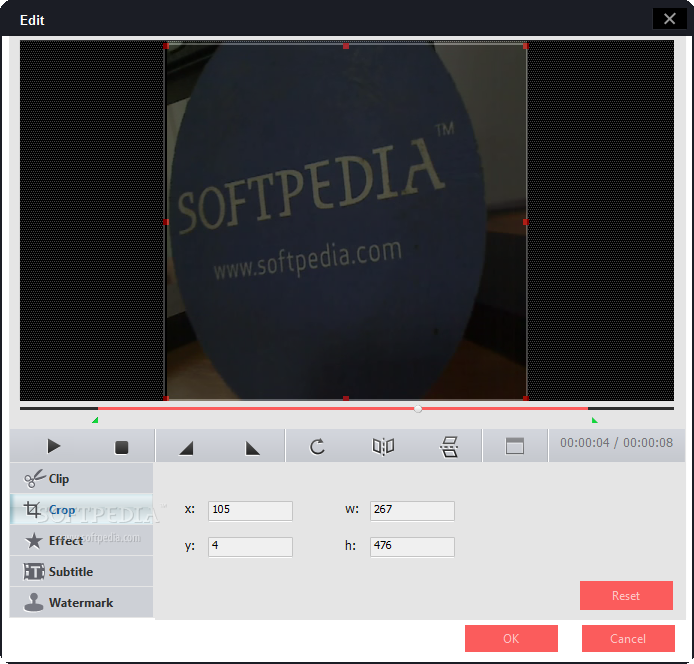Viewport: 694px width, 664px height.
Task: Go to the Watermark tab
Action: click(81, 602)
